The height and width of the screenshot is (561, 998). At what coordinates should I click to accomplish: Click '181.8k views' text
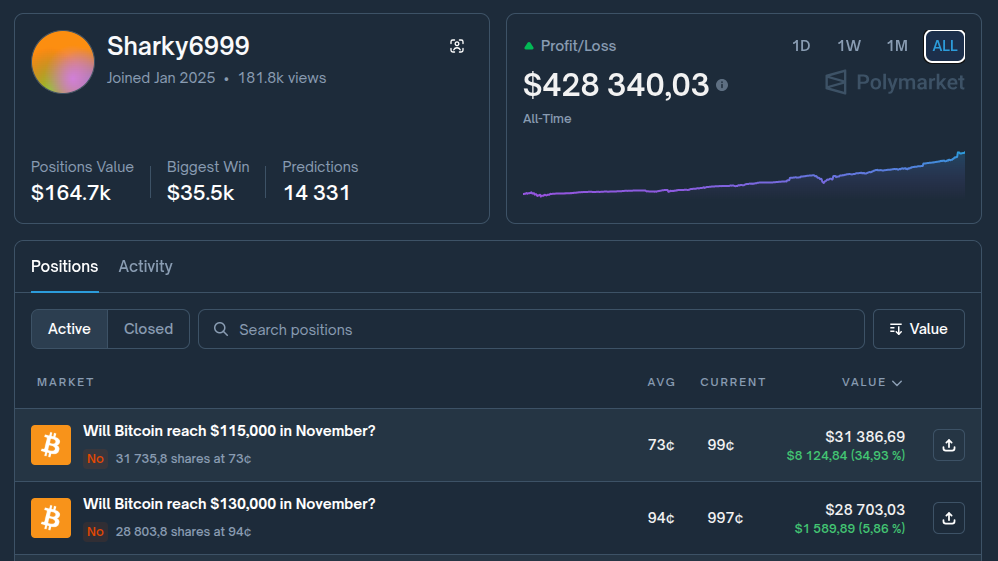coord(282,78)
